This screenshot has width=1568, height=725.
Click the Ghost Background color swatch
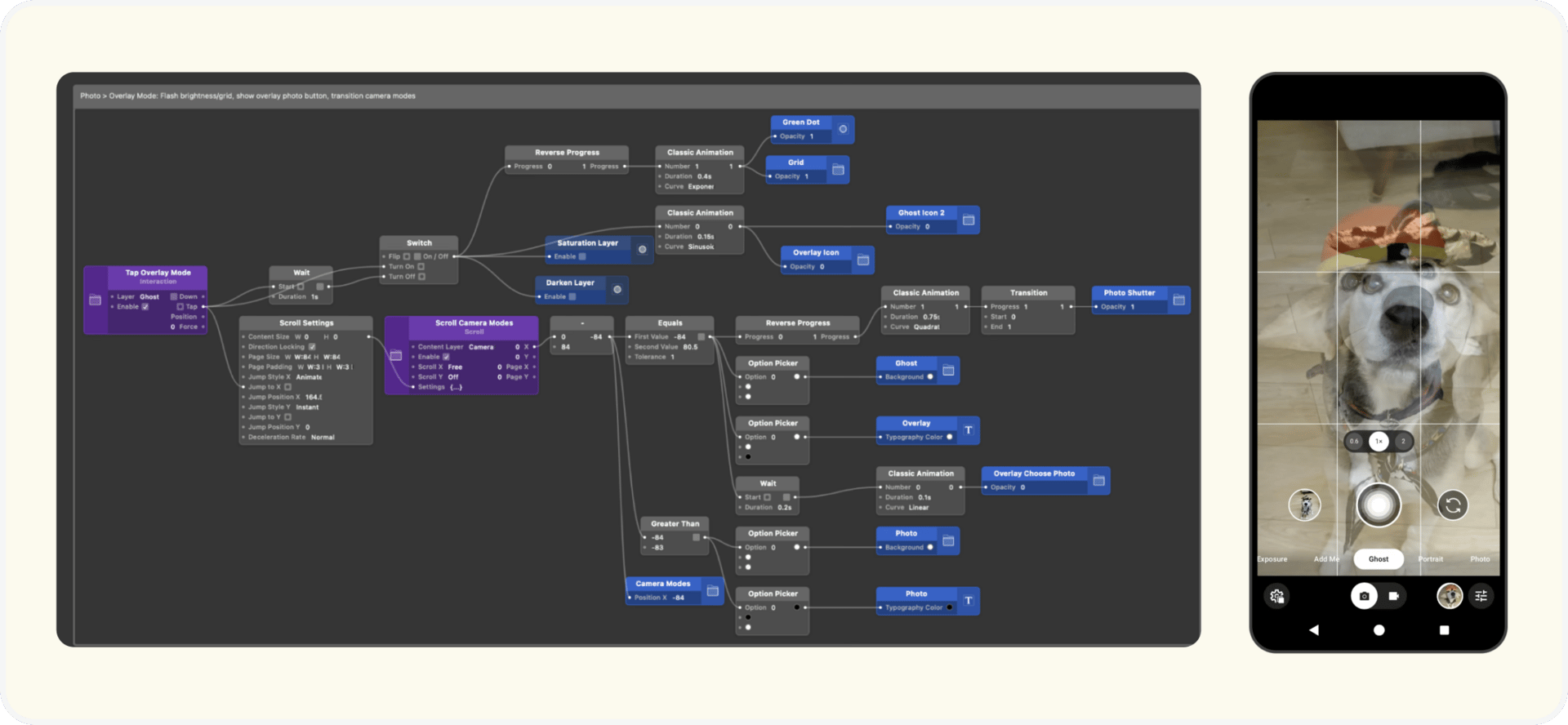coord(930,377)
